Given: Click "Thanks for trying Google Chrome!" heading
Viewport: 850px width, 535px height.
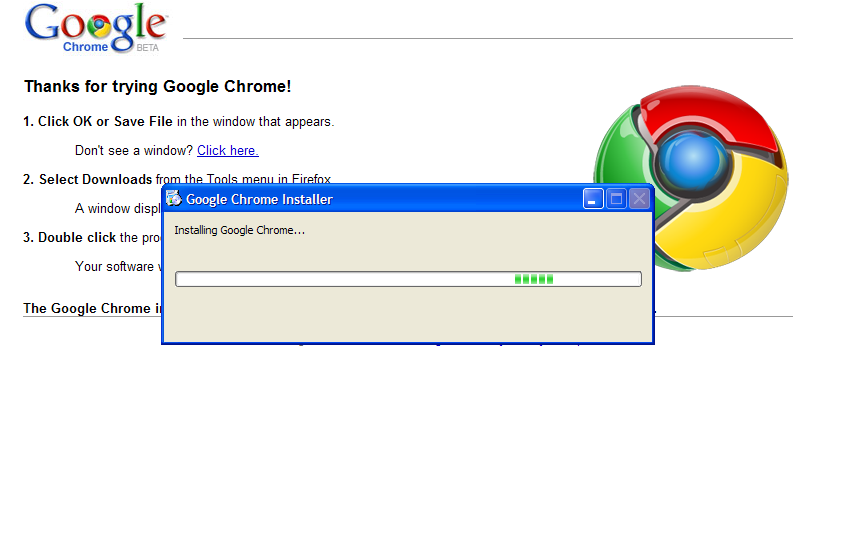Looking at the screenshot, I should pyautogui.click(x=158, y=87).
